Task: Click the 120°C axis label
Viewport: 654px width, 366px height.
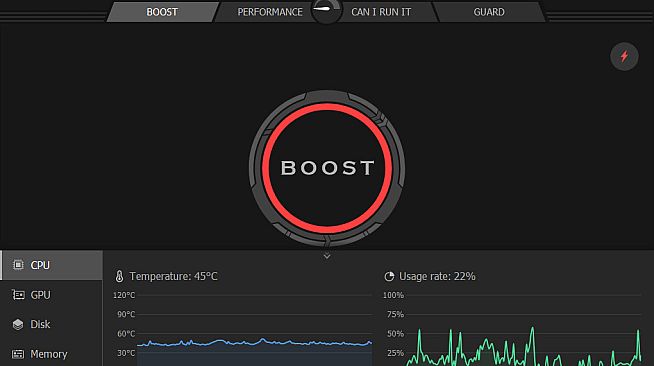Action: click(x=124, y=295)
